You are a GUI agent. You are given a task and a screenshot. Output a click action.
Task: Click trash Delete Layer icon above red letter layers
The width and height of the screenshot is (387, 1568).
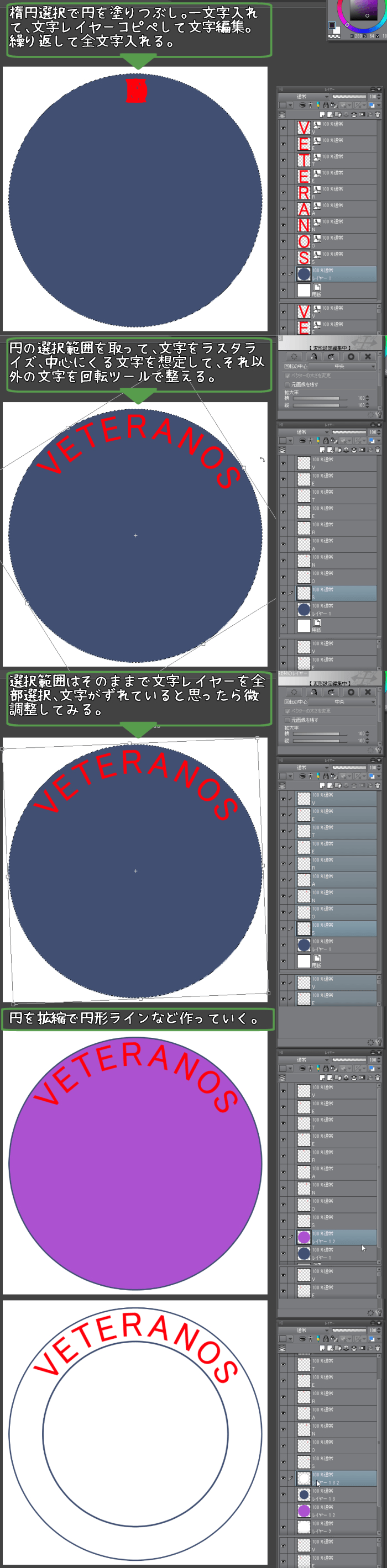coord(377,114)
